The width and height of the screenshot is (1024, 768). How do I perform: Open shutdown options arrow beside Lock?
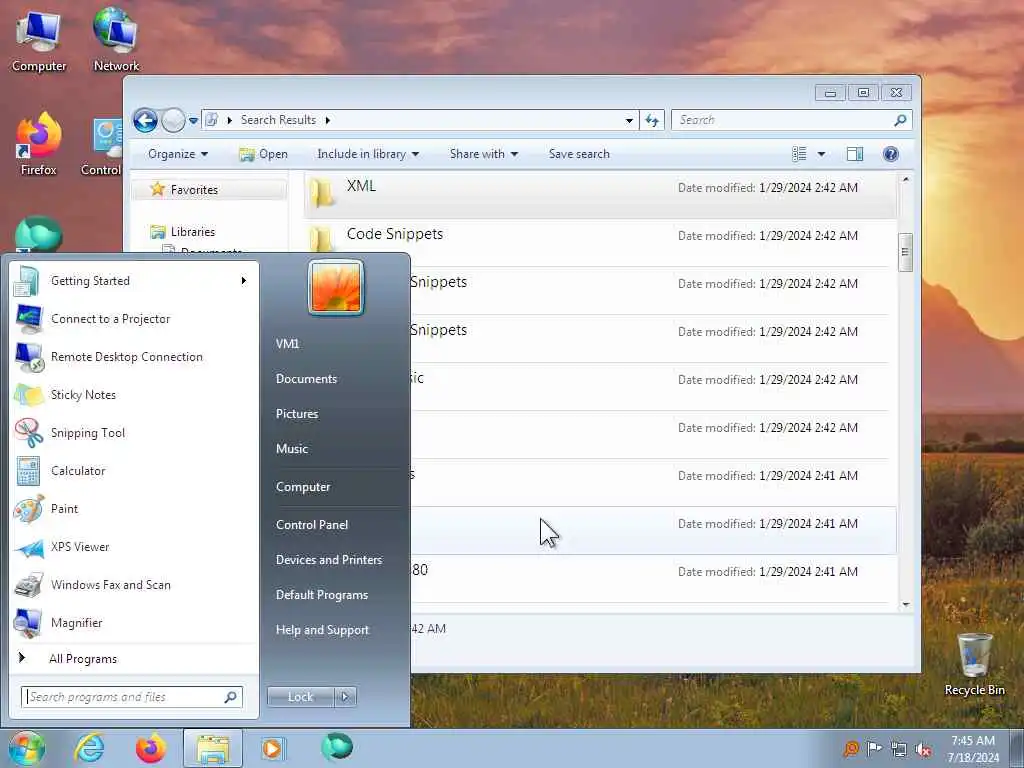click(345, 697)
